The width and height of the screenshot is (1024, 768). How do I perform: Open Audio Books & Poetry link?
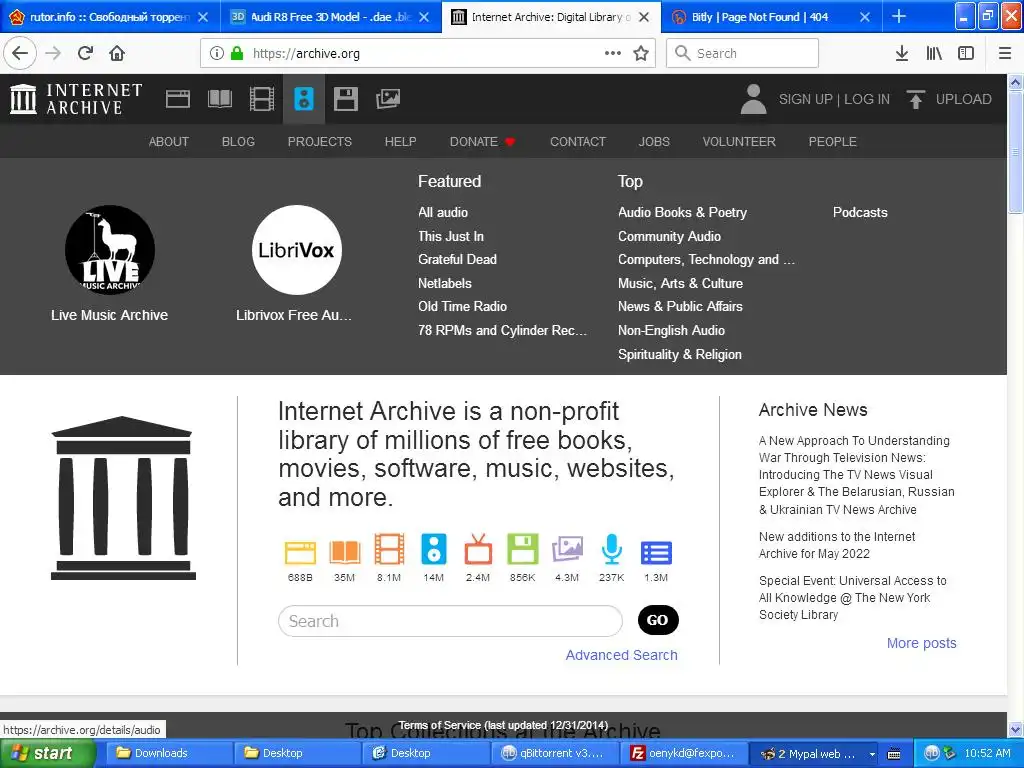point(682,212)
